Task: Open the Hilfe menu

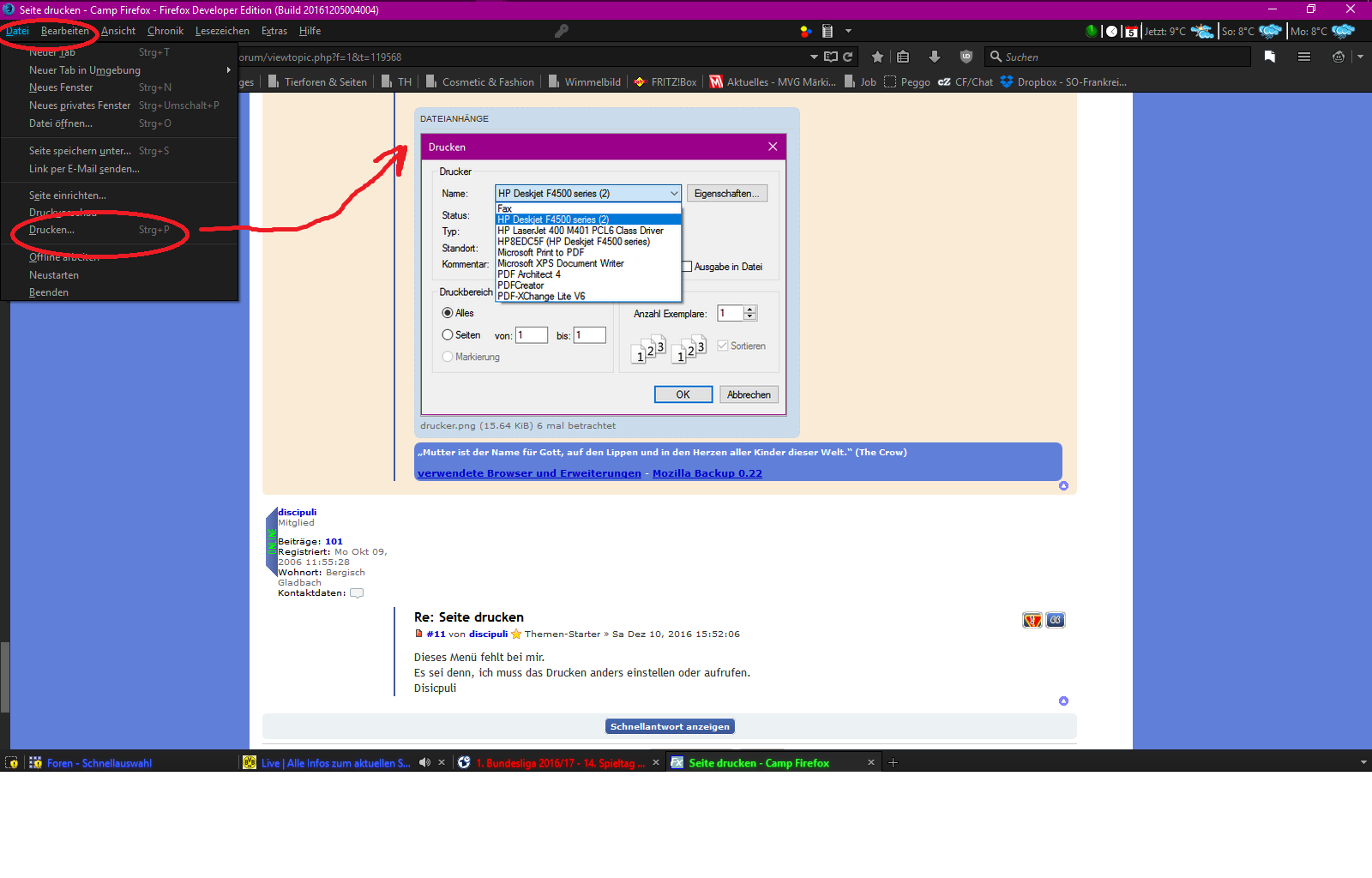Action: pyautogui.click(x=310, y=31)
